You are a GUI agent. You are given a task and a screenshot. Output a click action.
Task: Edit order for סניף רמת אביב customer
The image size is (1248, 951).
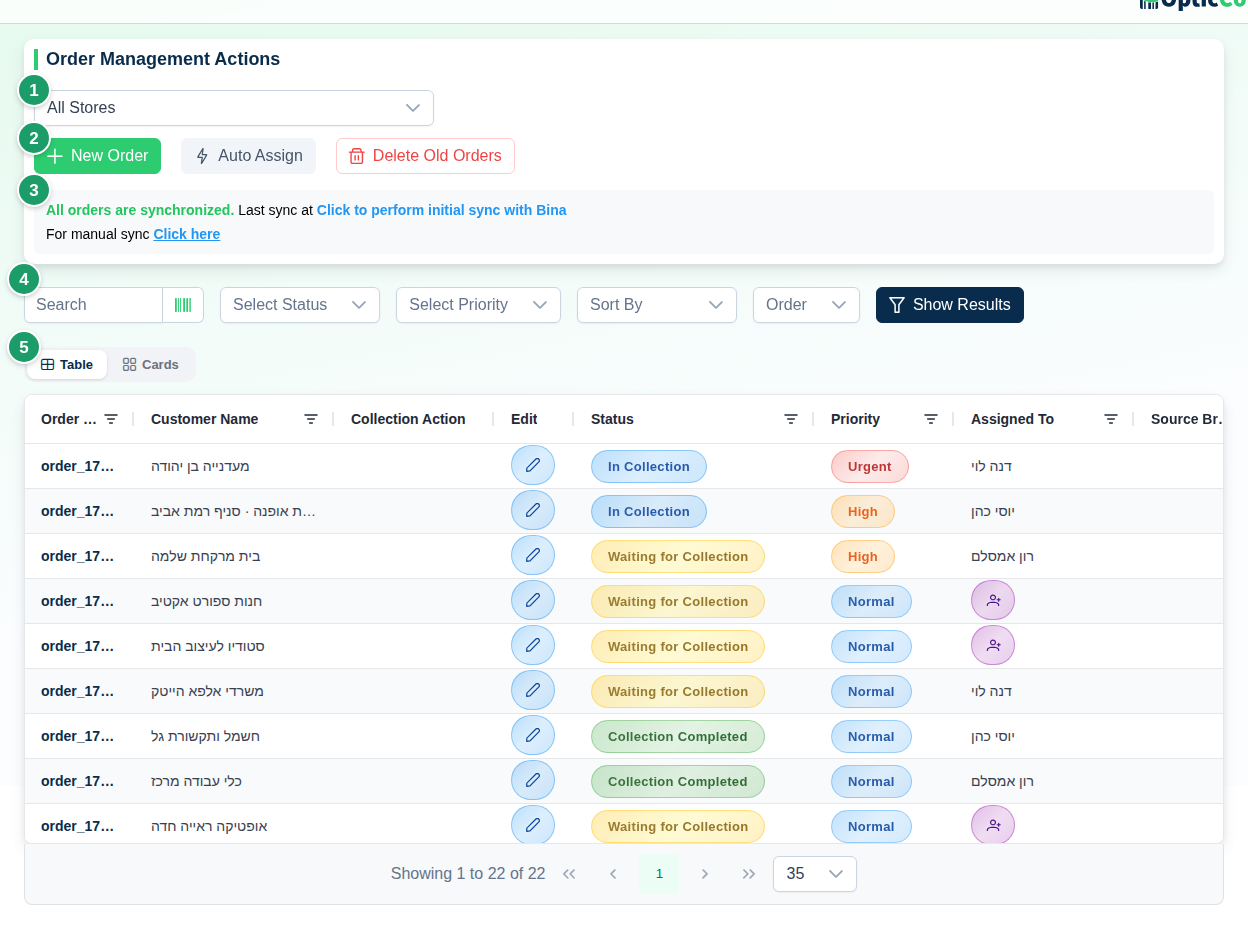[x=533, y=511]
